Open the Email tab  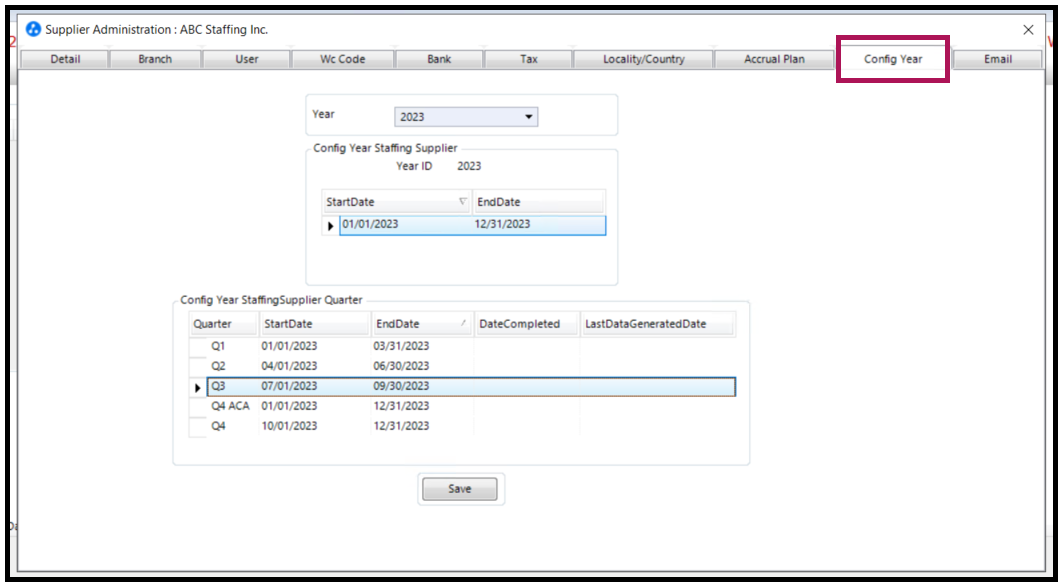[x=997, y=58]
